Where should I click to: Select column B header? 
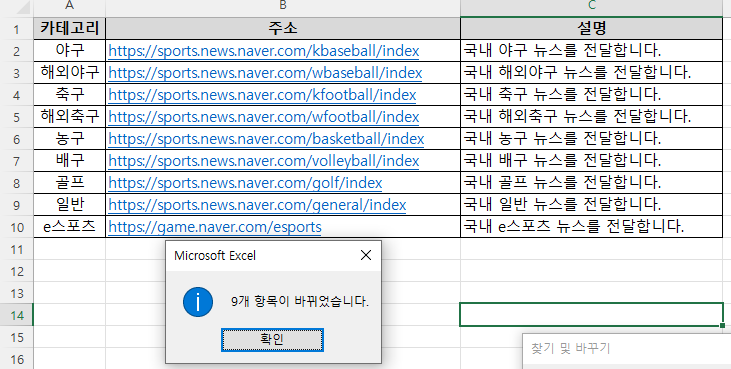click(283, 6)
